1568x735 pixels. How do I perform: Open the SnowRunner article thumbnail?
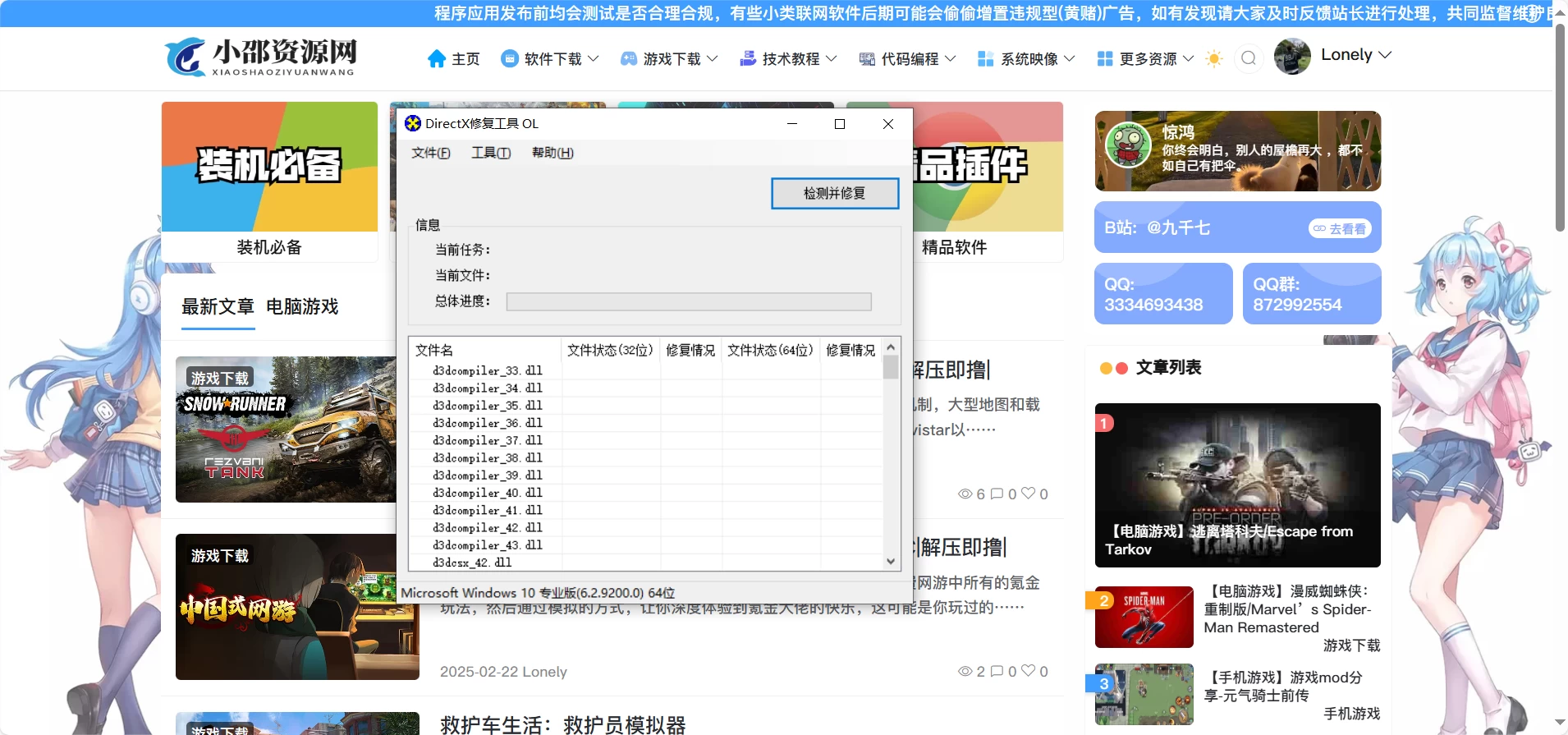[x=286, y=430]
